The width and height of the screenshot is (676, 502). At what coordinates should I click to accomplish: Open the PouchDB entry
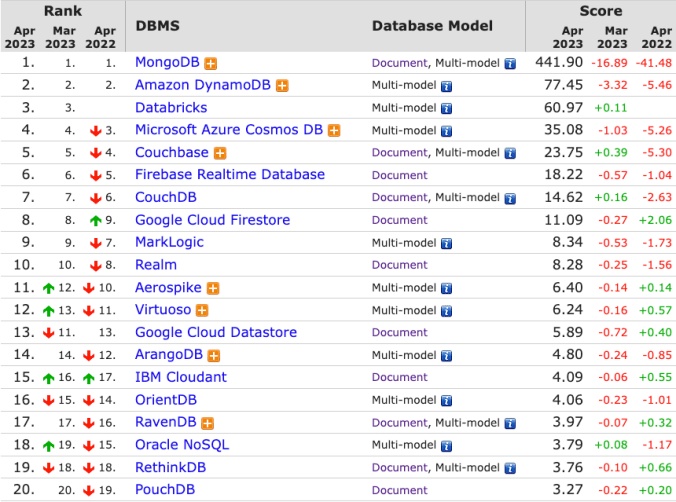pos(165,489)
